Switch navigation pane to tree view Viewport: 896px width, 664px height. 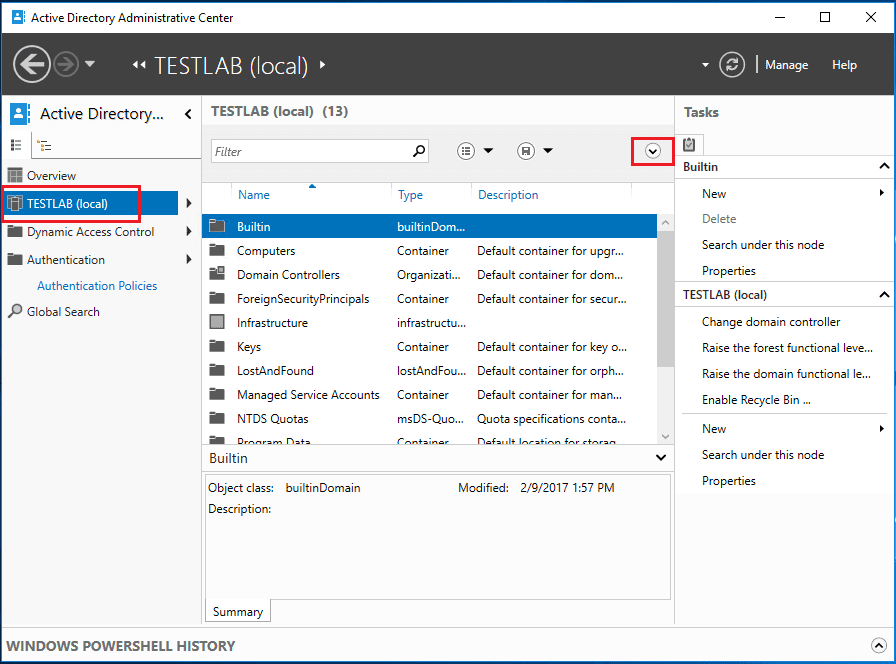coord(44,145)
